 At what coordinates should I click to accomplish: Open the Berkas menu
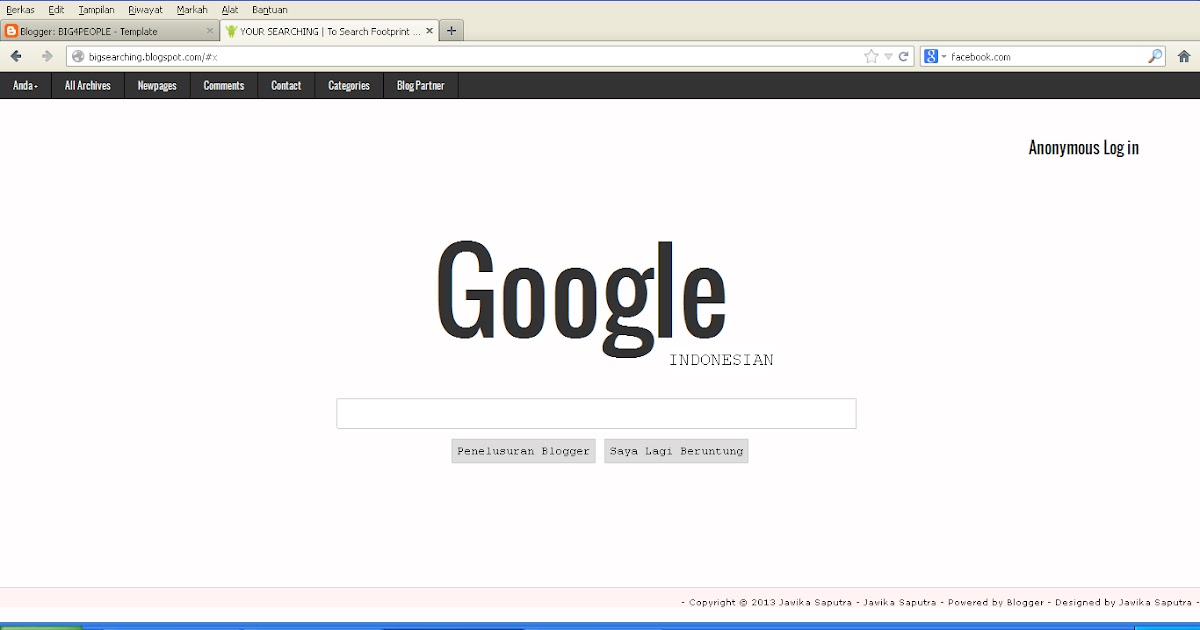[20, 9]
